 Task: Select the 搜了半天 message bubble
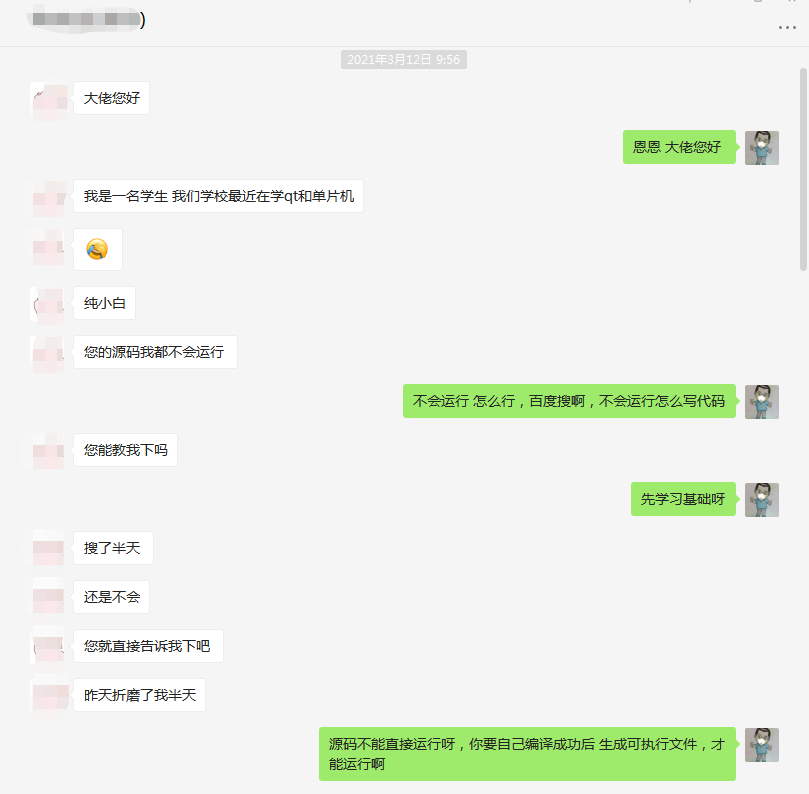coord(113,548)
